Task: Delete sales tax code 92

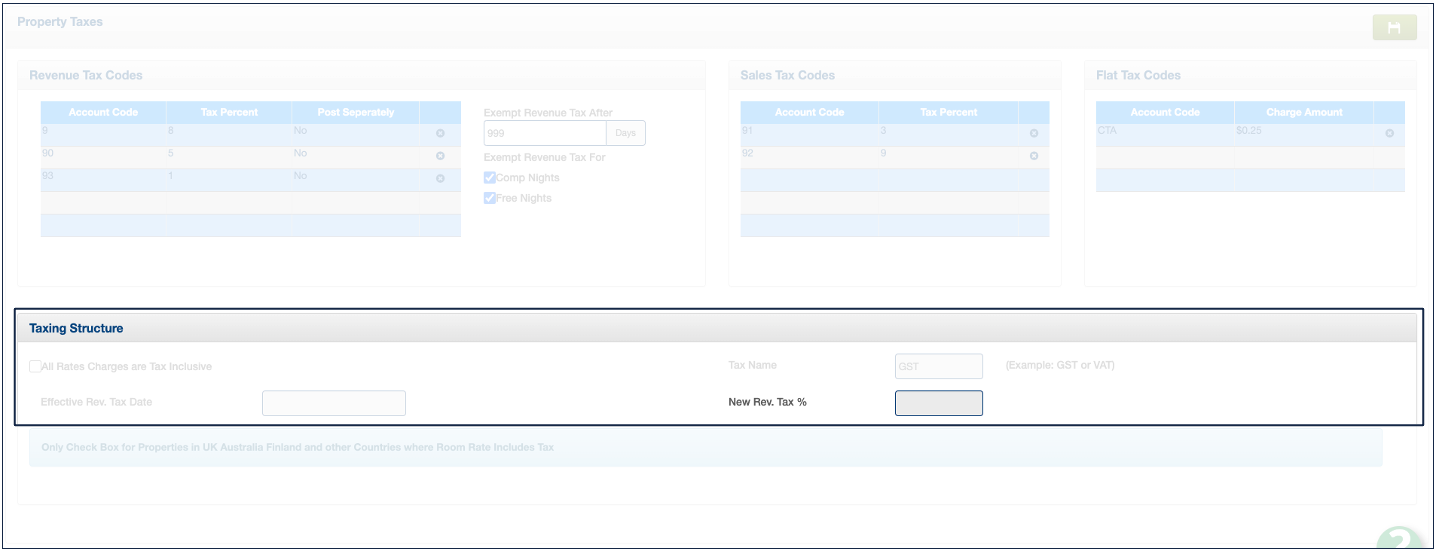Action: pos(1034,157)
